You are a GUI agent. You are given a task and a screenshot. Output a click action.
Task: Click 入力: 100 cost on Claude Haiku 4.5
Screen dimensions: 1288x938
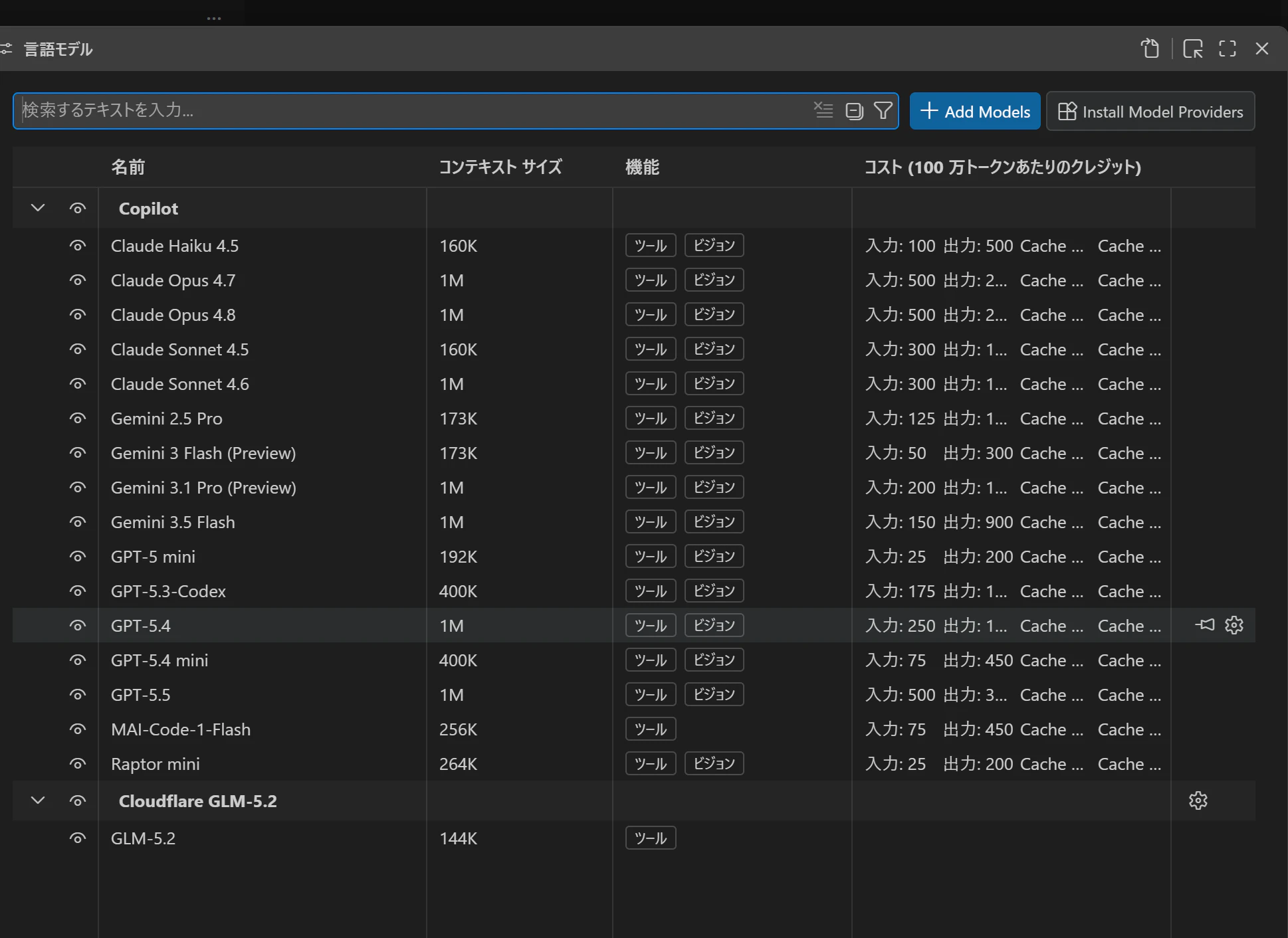click(900, 246)
